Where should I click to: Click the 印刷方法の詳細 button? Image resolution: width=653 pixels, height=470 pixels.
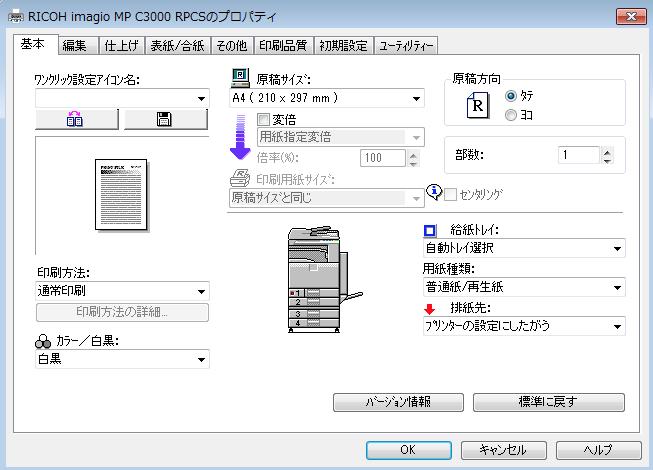pyautogui.click(x=122, y=312)
